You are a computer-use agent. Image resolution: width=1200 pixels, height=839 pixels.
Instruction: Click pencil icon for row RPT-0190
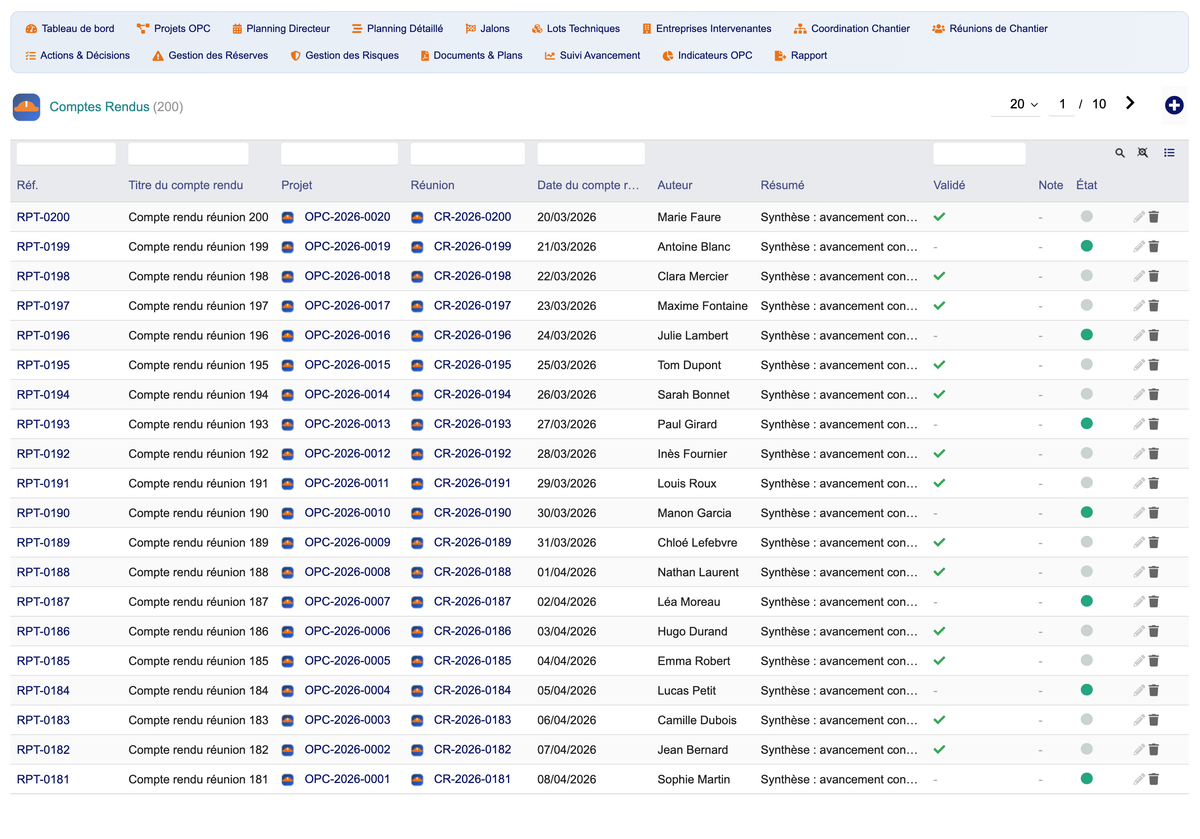pyautogui.click(x=1139, y=513)
